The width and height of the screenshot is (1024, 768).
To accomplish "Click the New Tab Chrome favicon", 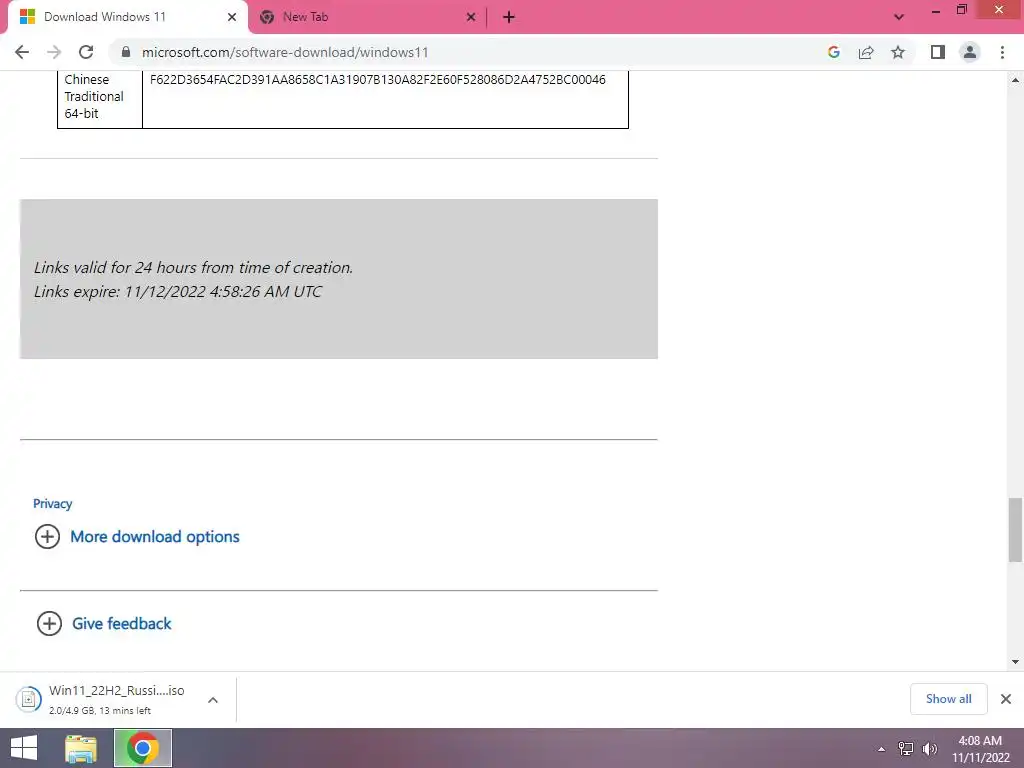I will coord(266,17).
